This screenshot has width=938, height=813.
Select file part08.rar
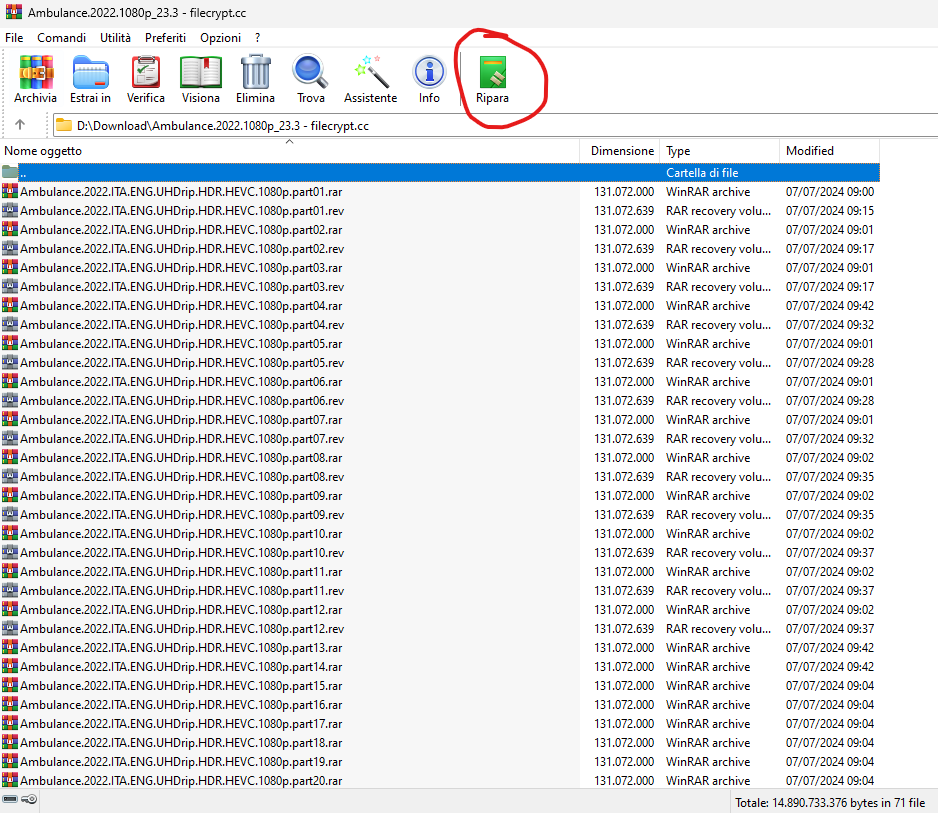[440, 458]
